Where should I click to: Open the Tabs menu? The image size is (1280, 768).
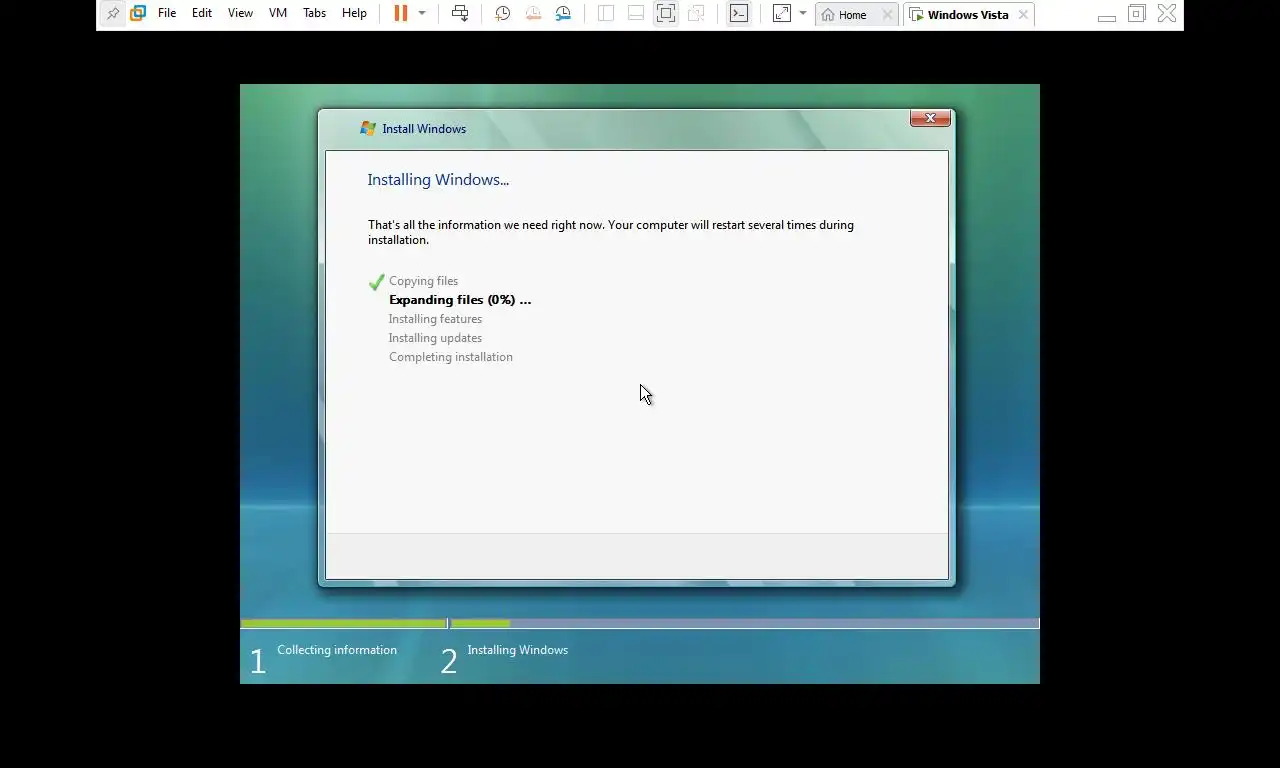coord(314,14)
